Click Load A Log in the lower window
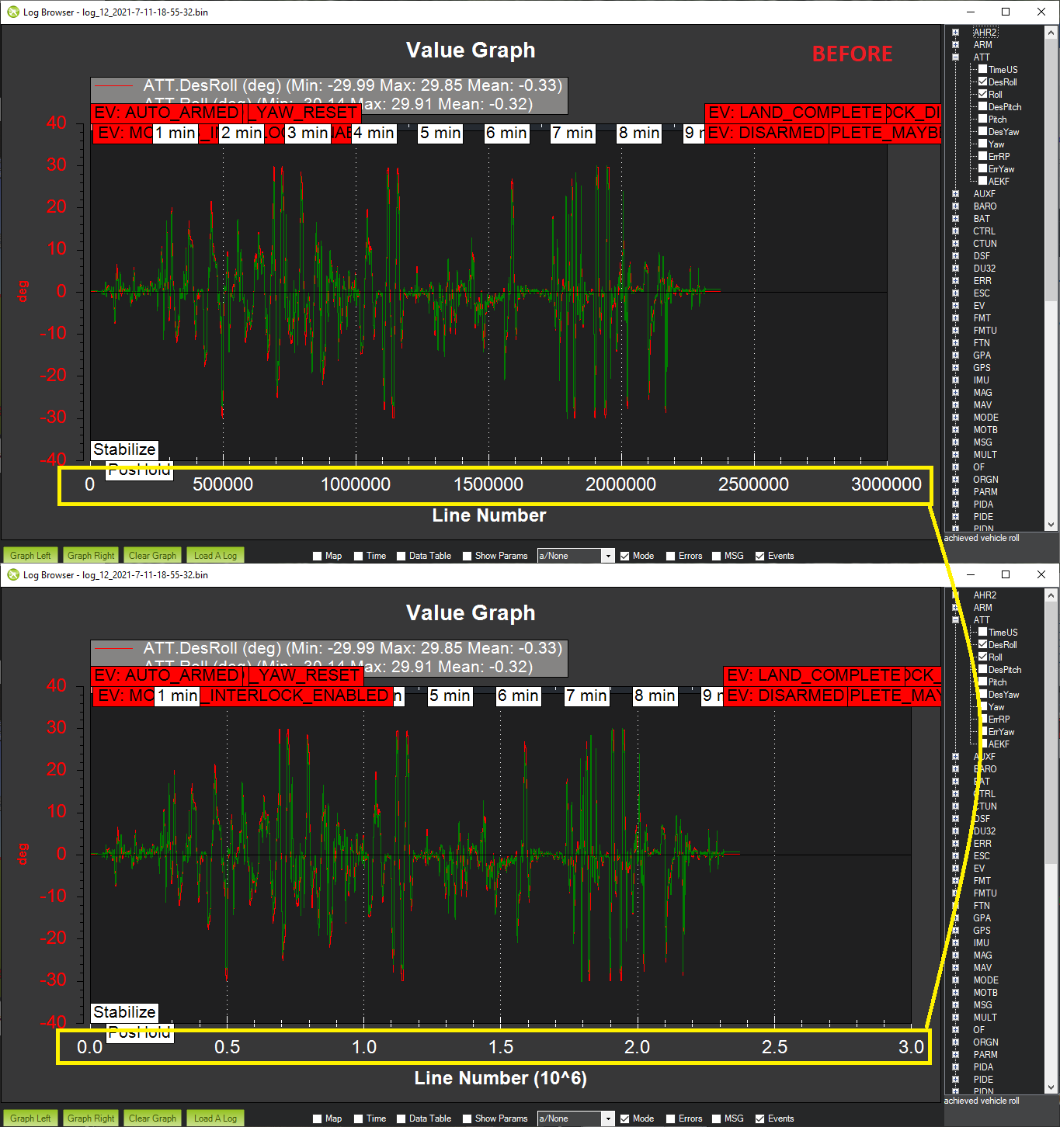The image size is (1060, 1148). pyautogui.click(x=215, y=1118)
